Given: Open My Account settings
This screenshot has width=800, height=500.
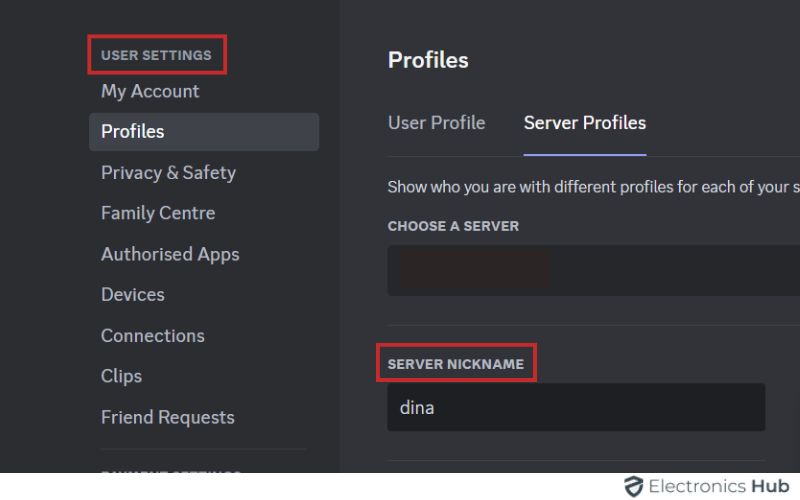Looking at the screenshot, I should click(x=150, y=91).
